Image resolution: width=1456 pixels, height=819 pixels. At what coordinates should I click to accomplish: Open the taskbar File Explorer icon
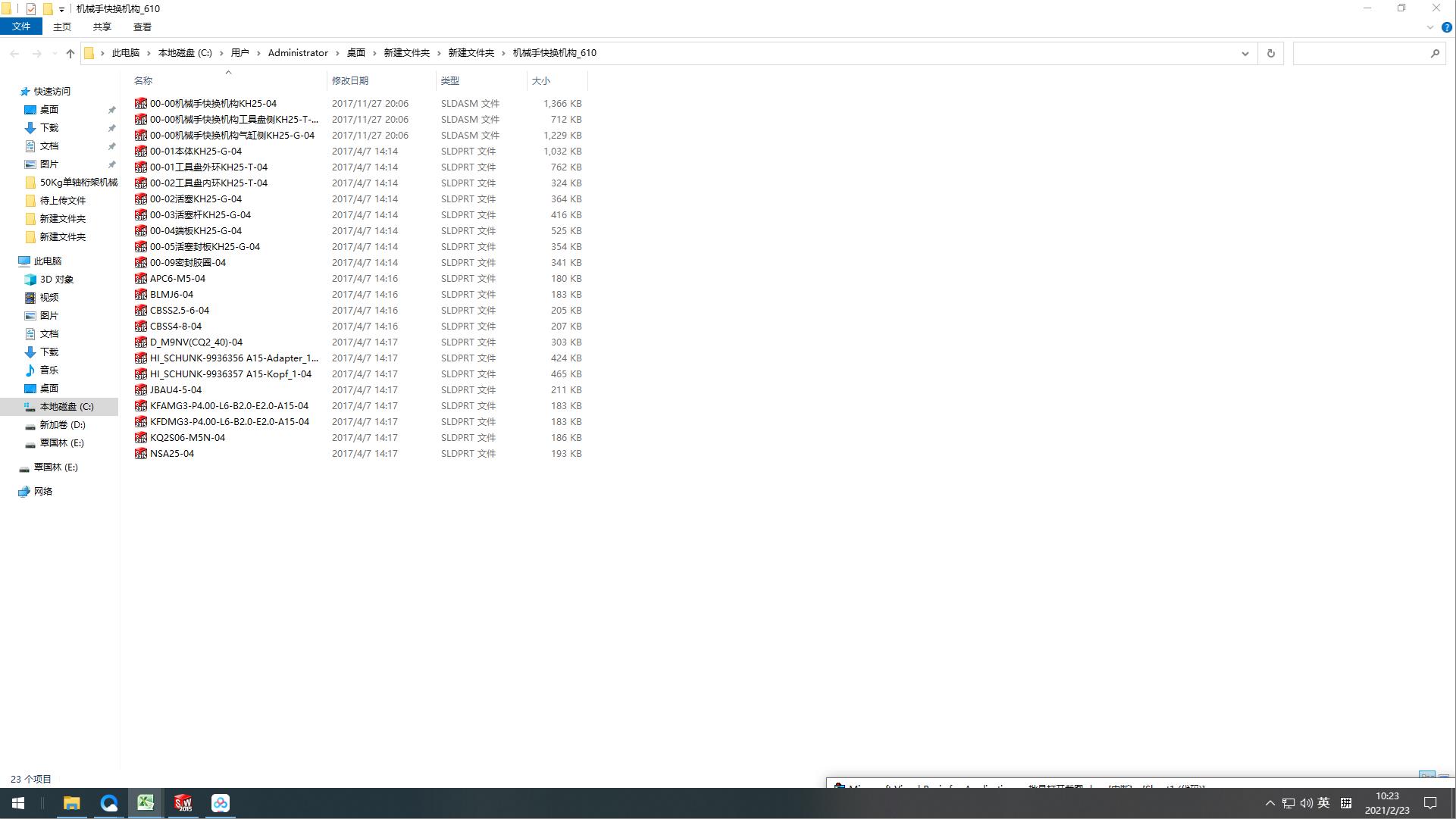pos(71,803)
